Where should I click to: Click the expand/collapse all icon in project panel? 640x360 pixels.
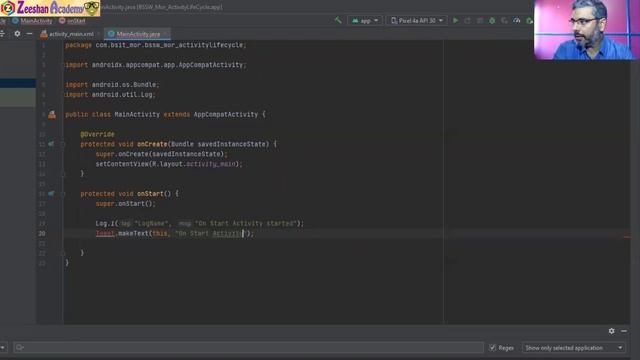(2, 34)
